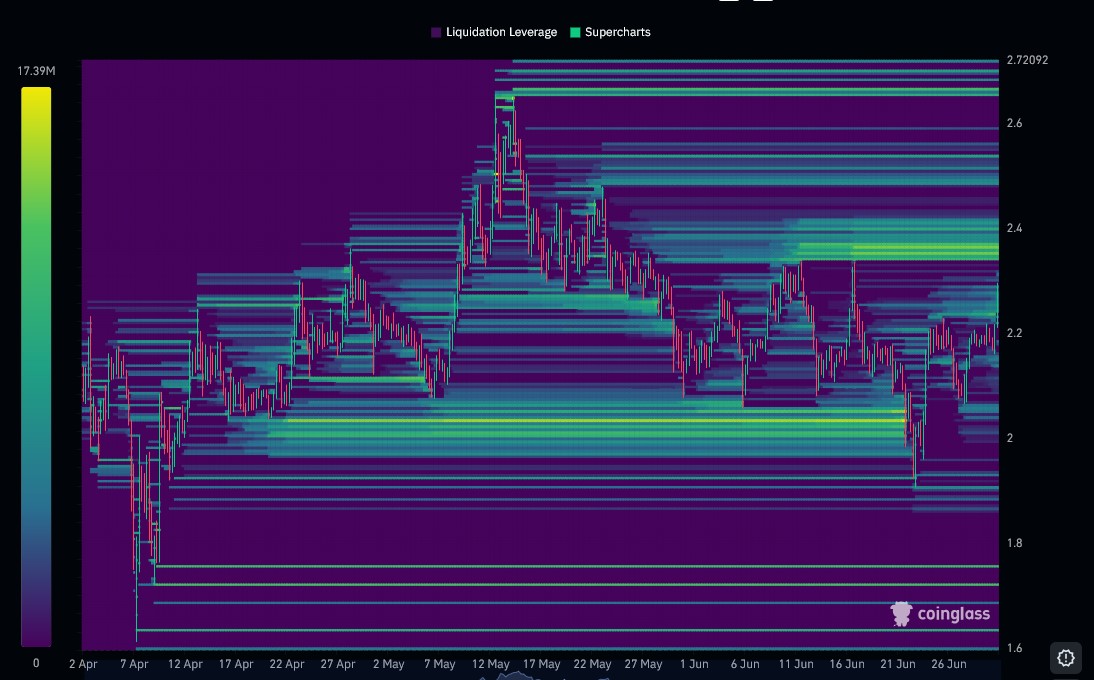Click the 26 Jun date label
1094x680 pixels.
[x=949, y=664]
